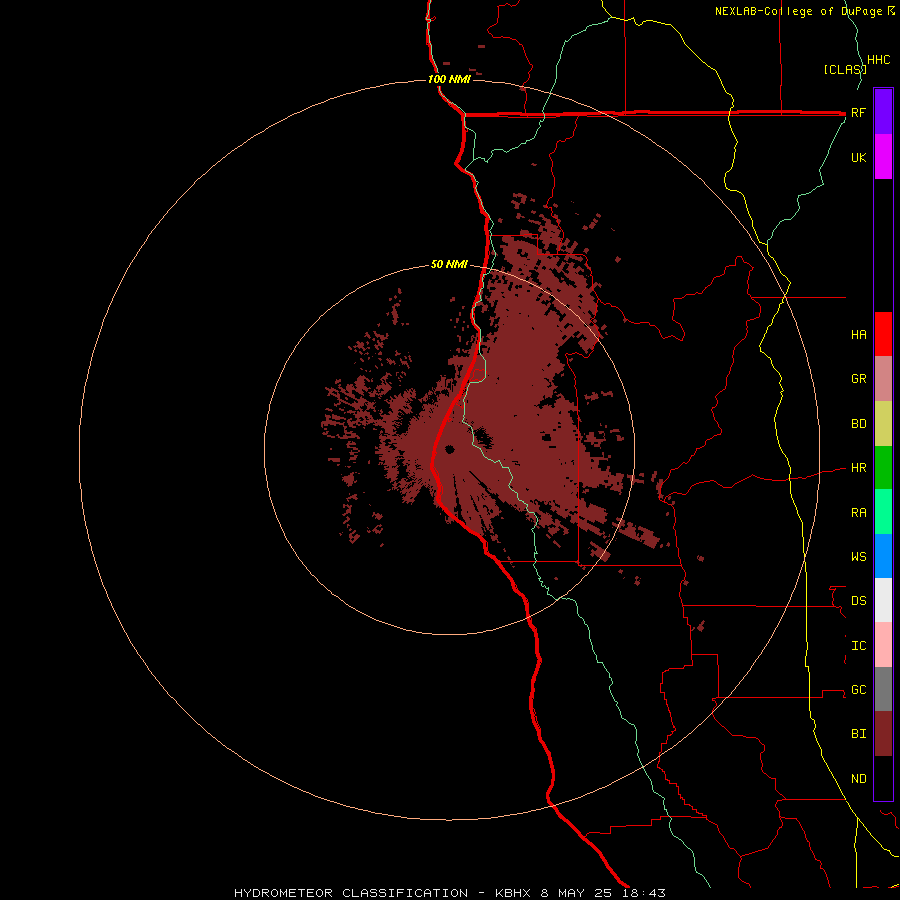Click the HHC product label
This screenshot has height=900, width=900.
(879, 60)
